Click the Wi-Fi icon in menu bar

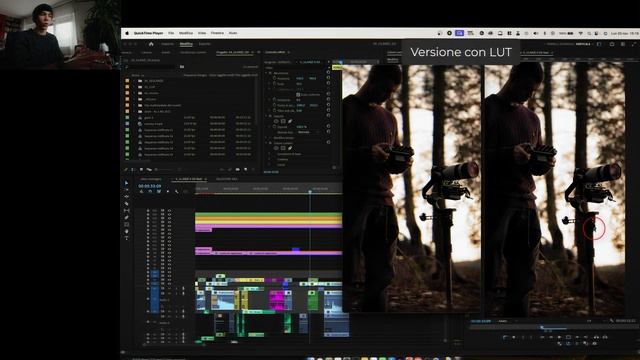pos(580,33)
